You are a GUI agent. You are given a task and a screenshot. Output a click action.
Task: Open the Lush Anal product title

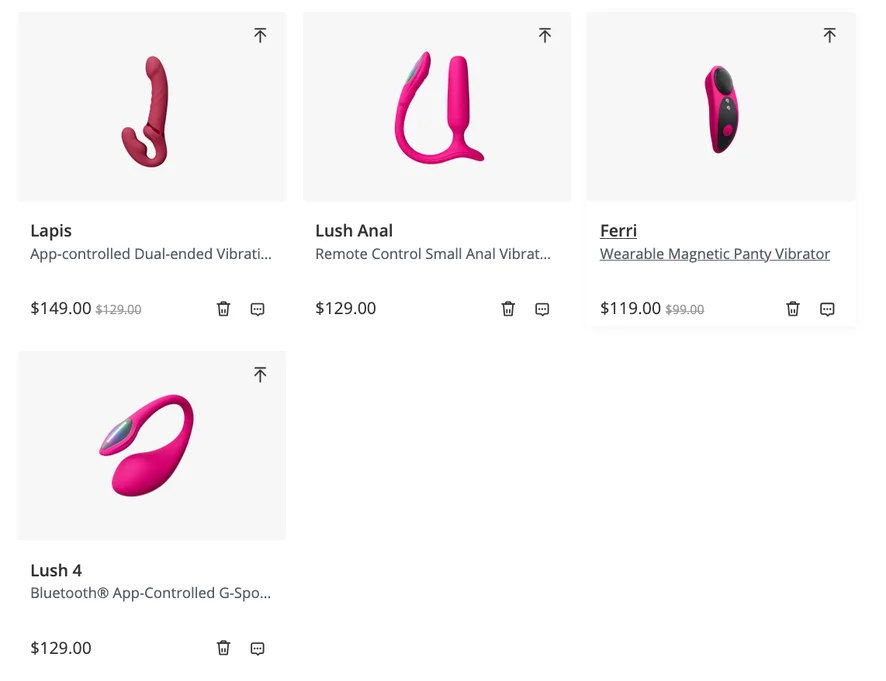354,231
